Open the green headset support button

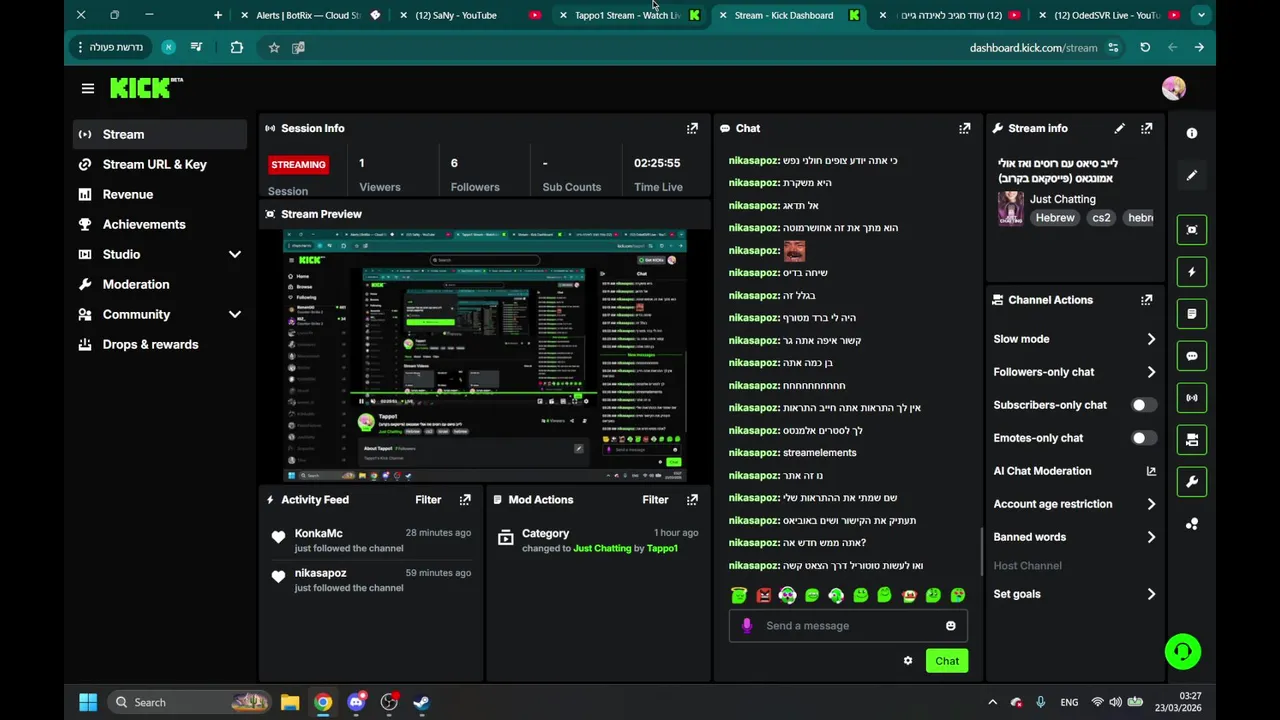1183,652
